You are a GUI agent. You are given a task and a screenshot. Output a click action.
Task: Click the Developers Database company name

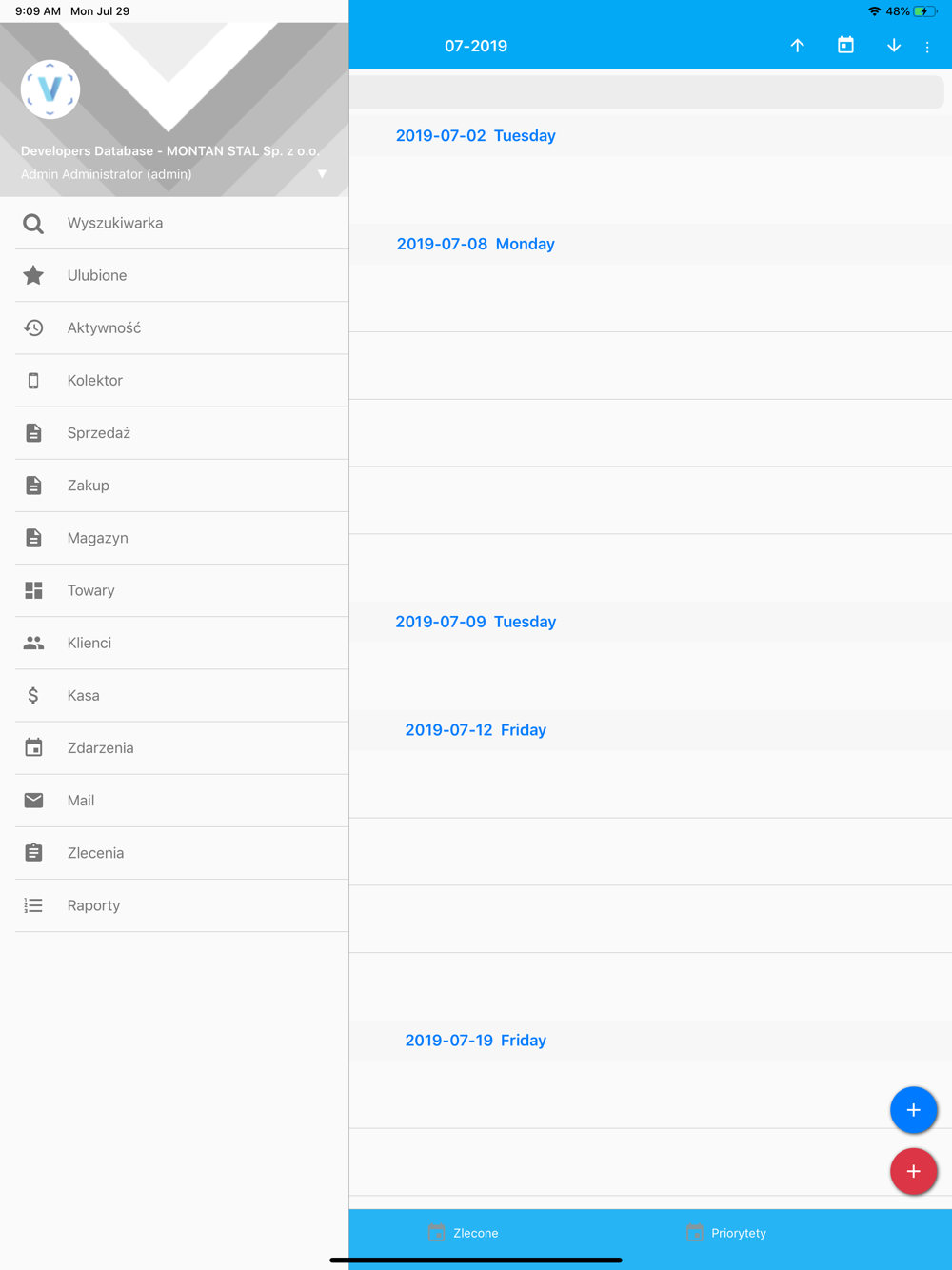pos(170,151)
